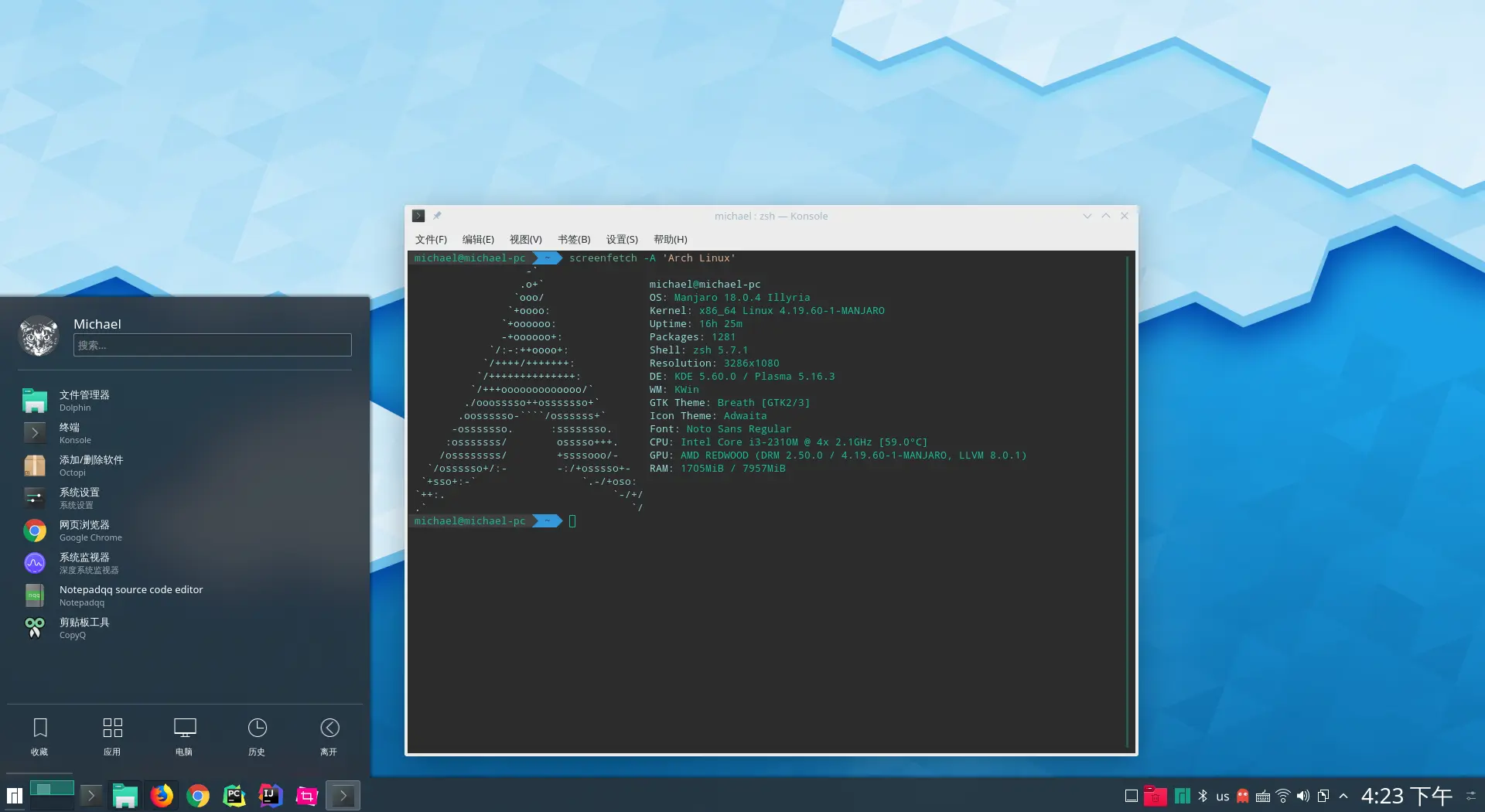Mute audio via the volume tray icon
Image resolution: width=1485 pixels, height=812 pixels.
[x=1303, y=796]
